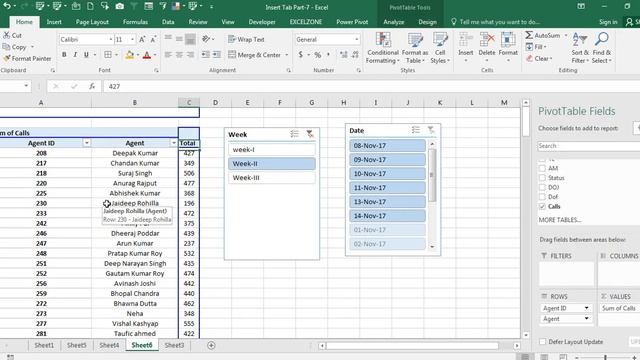
Task: Expand Agent ID field options in Rows
Action: (x=587, y=308)
